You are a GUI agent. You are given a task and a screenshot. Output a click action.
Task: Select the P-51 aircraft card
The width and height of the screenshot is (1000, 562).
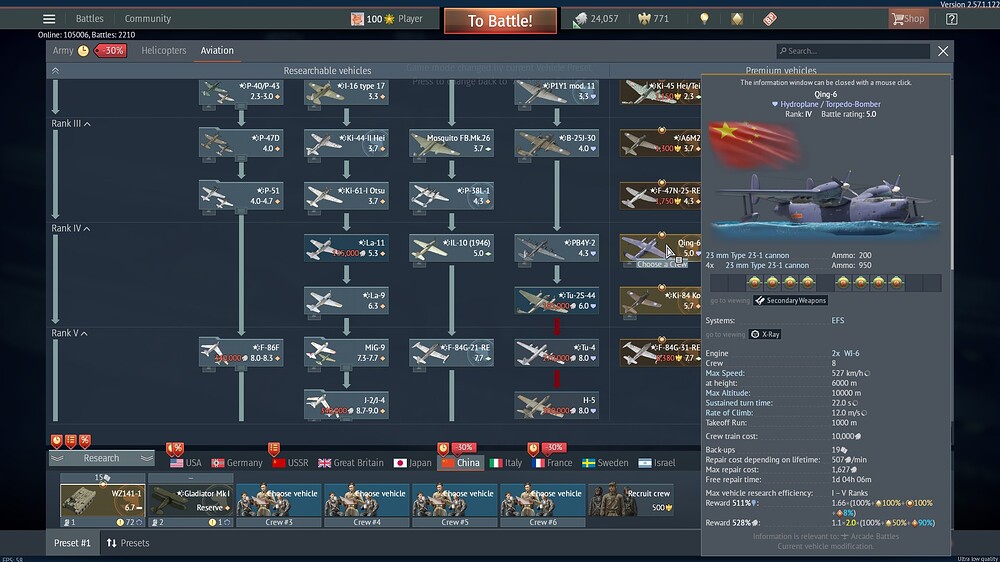point(241,195)
